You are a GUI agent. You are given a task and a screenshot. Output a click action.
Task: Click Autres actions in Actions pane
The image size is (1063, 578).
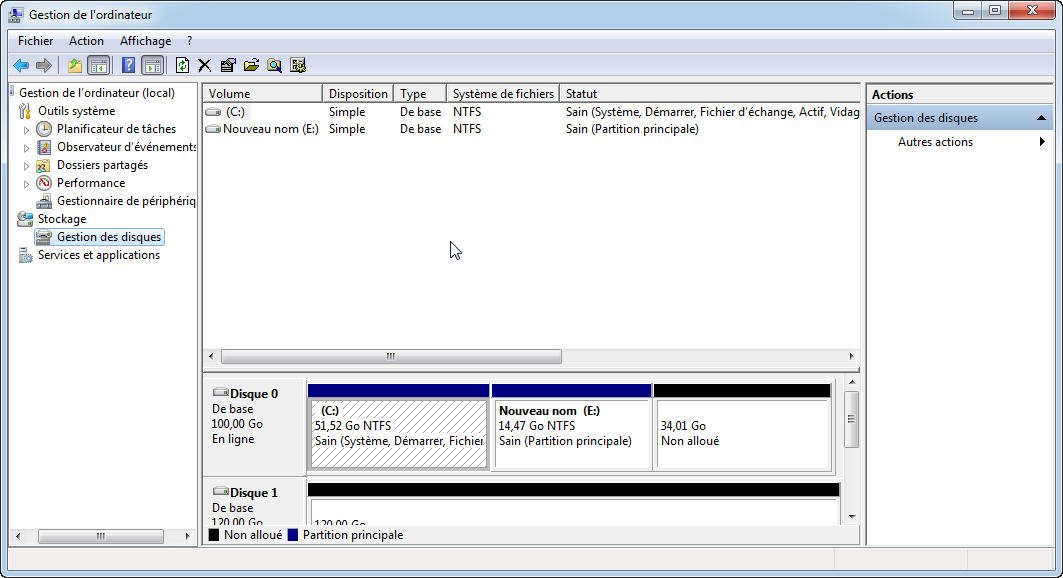tap(935, 142)
